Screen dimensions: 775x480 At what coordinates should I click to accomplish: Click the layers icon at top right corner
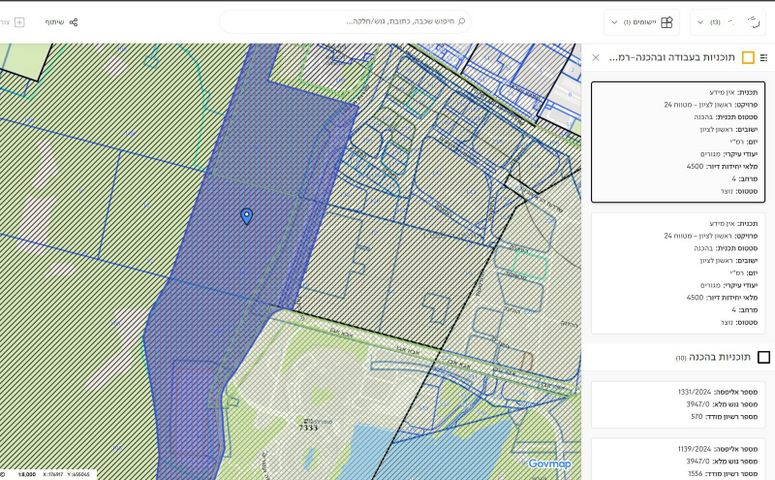click(754, 22)
